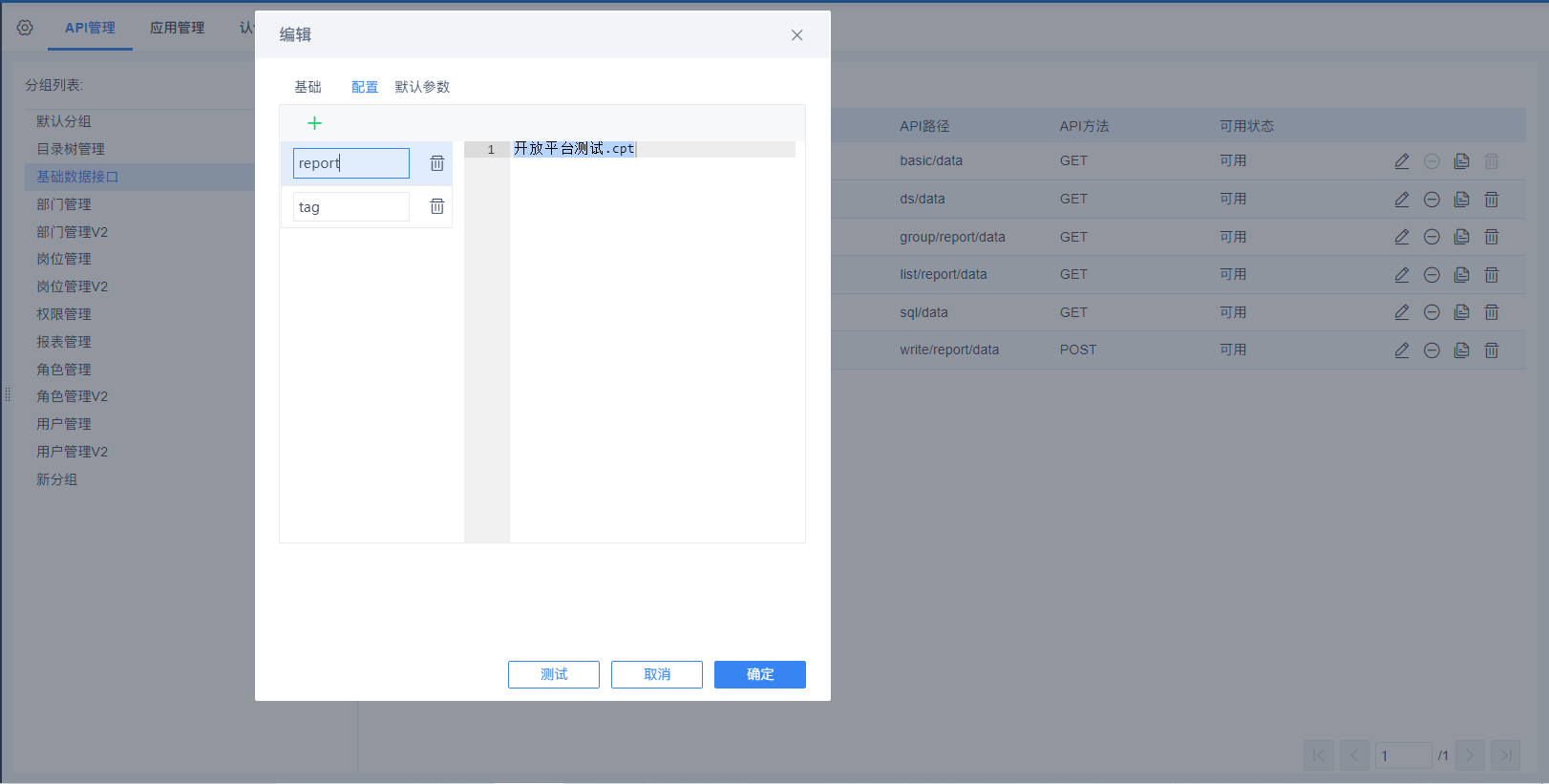This screenshot has width=1549, height=784.
Task: Close the 编辑 dialog with the X
Action: (x=796, y=35)
